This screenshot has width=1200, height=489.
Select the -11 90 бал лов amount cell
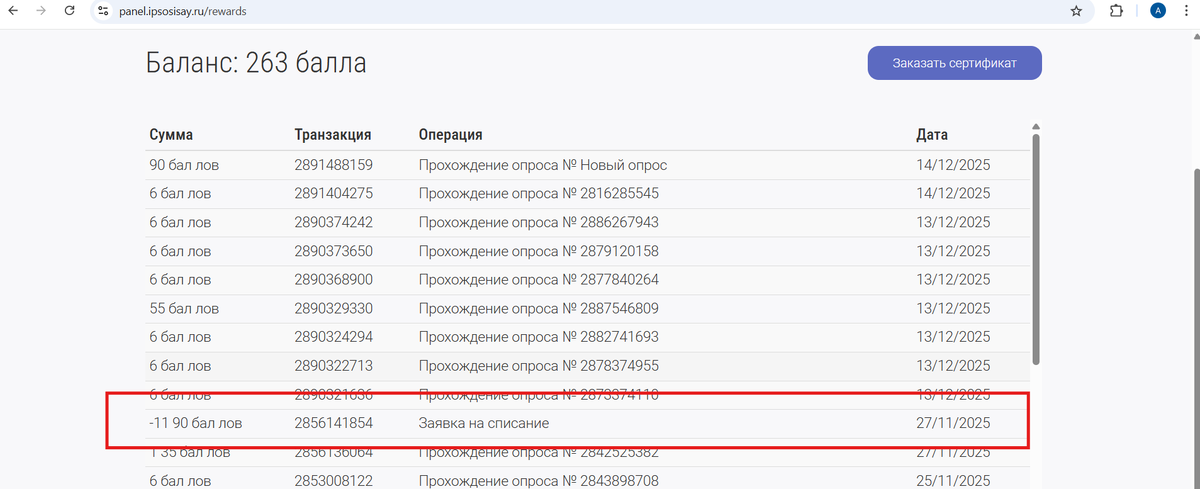click(195, 423)
